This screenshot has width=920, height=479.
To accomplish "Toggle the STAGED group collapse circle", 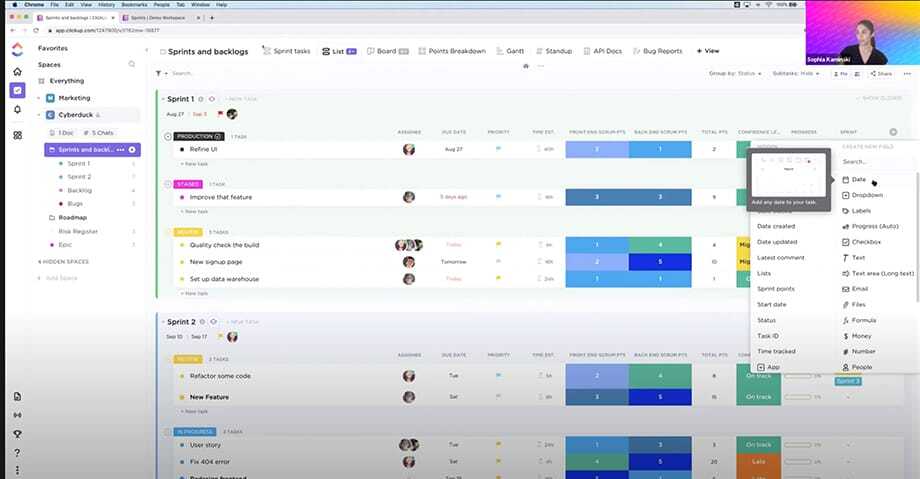I will point(168,184).
